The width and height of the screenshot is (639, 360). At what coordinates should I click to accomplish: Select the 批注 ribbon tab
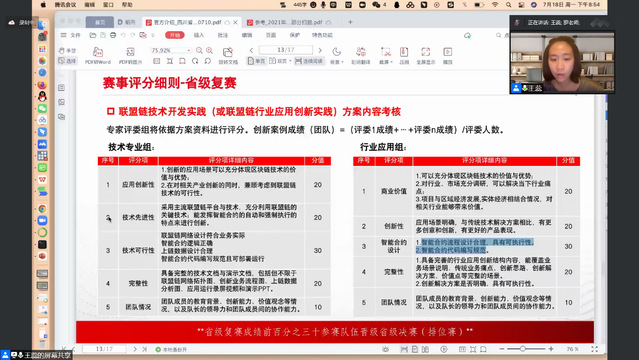[x=223, y=35]
